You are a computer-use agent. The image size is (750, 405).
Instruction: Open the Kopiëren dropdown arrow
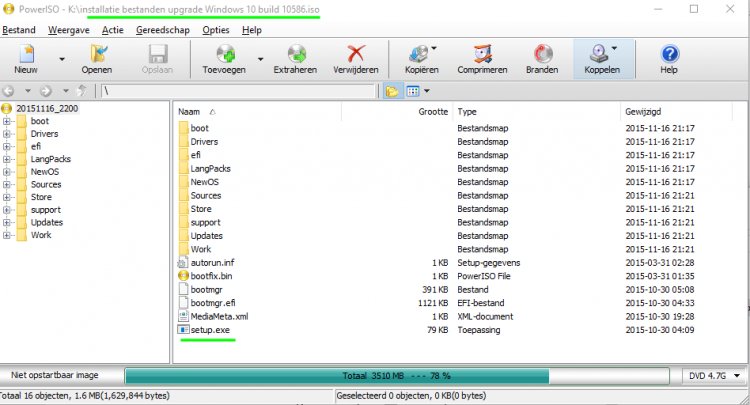tap(434, 48)
